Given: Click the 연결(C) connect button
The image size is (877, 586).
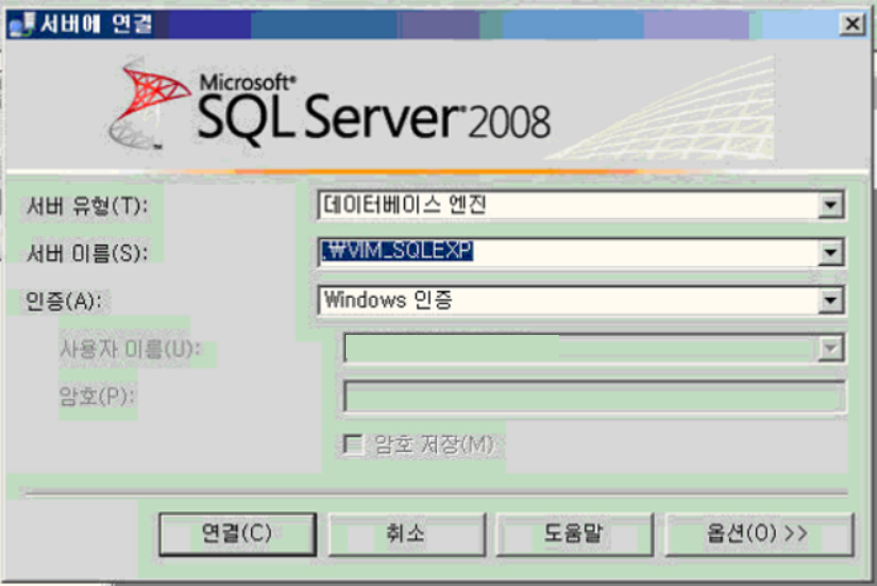Looking at the screenshot, I should pos(238,534).
